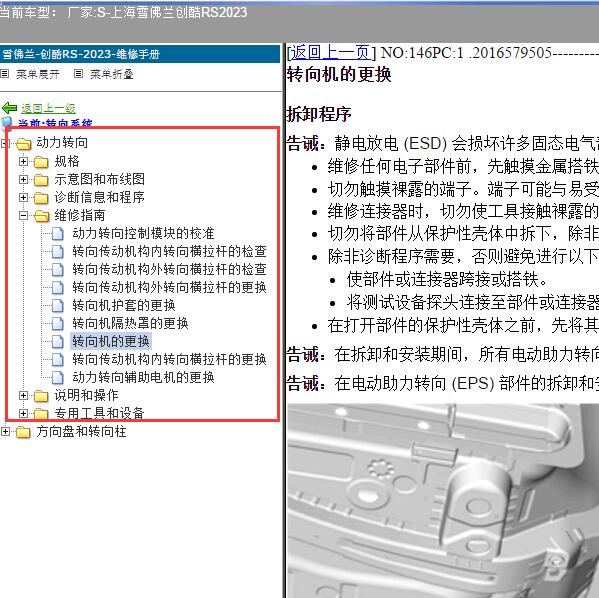Select the 维修指南 folder label
599x598 pixels.
coord(80,216)
